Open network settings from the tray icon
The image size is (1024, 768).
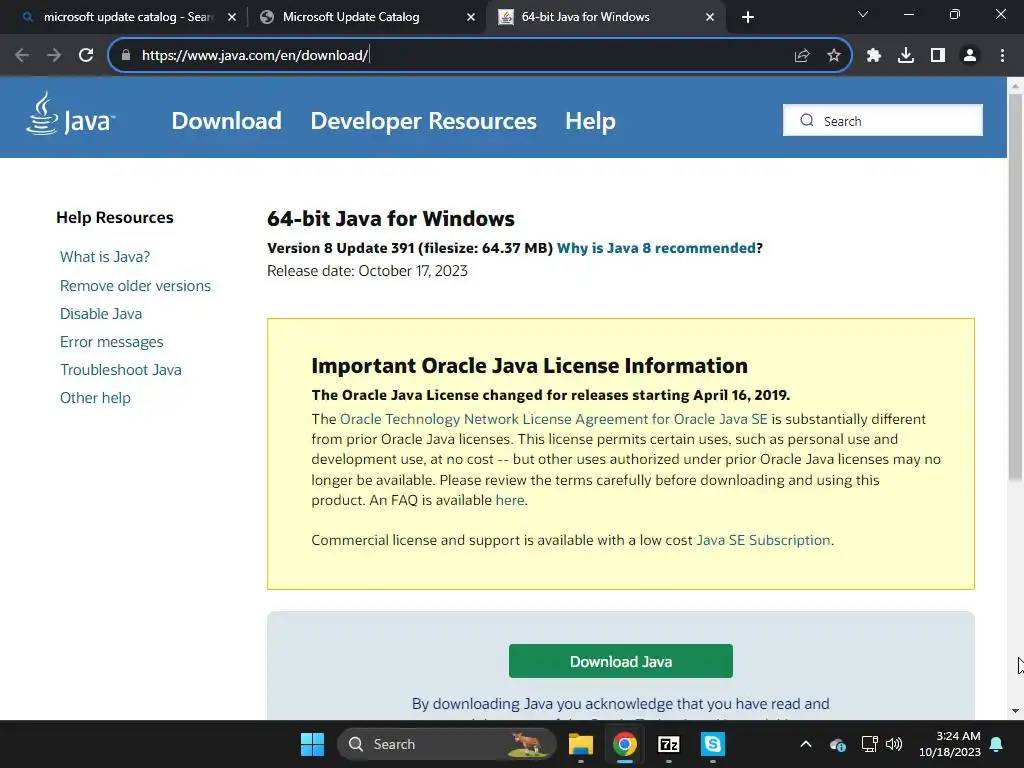[869, 744]
